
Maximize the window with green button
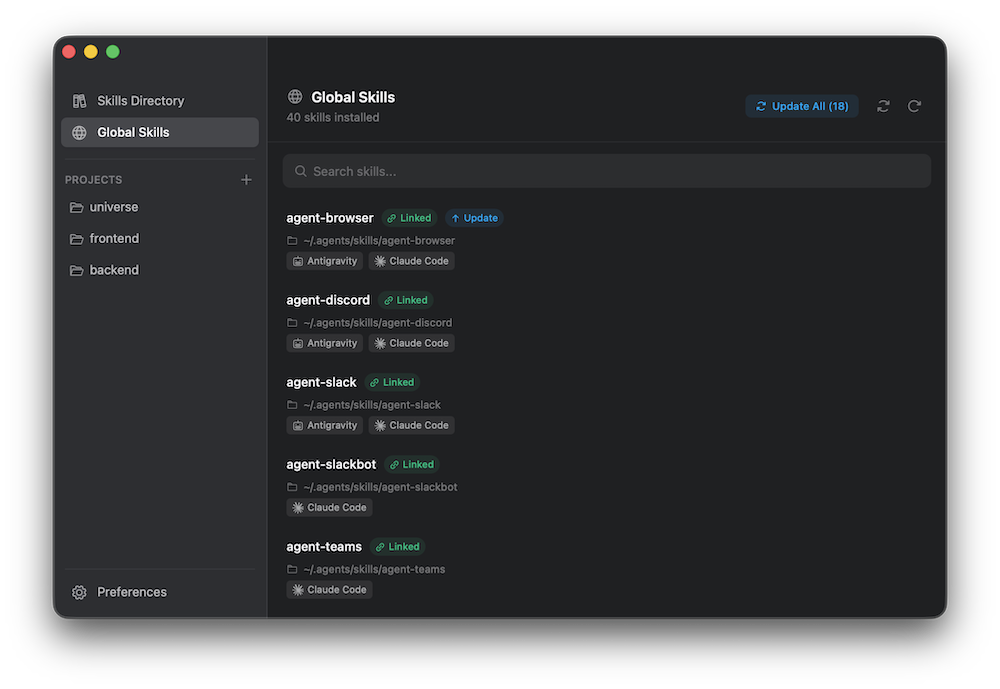pyautogui.click(x=113, y=52)
